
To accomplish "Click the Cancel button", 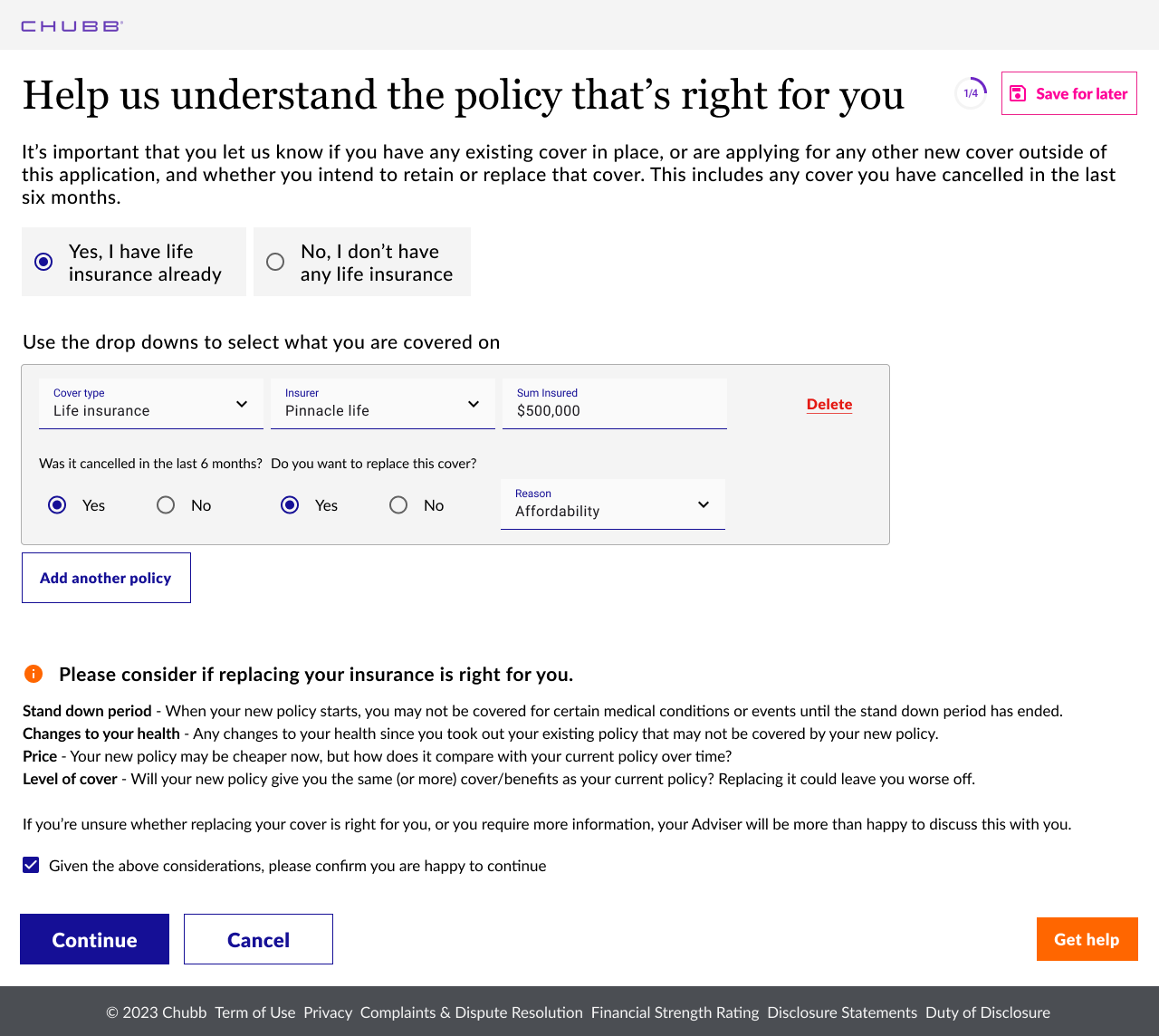I will pyautogui.click(x=258, y=939).
